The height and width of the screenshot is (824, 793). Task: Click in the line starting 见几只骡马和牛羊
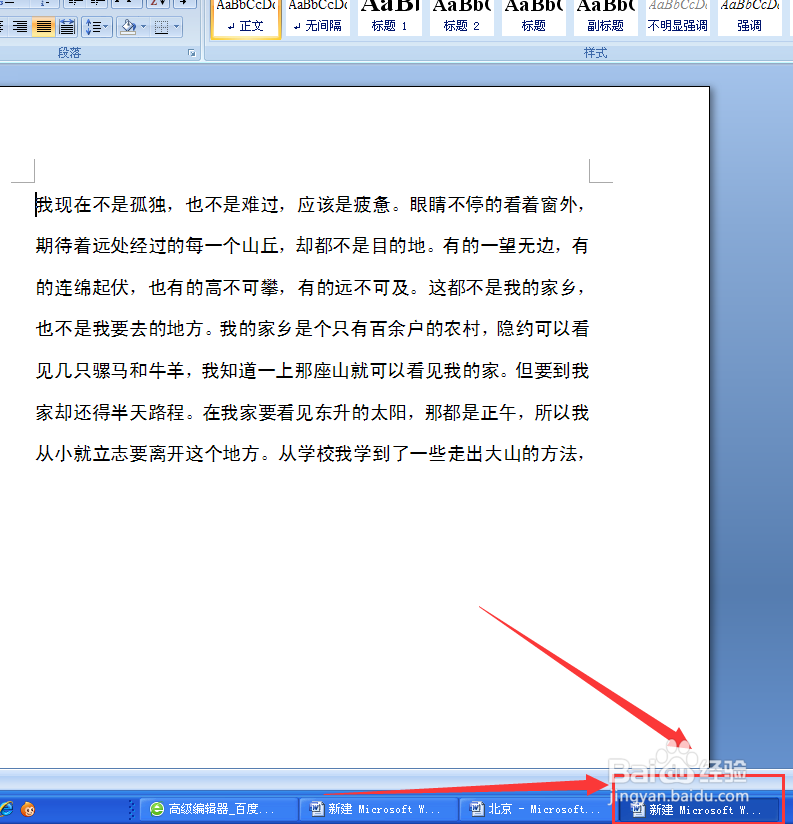point(312,371)
